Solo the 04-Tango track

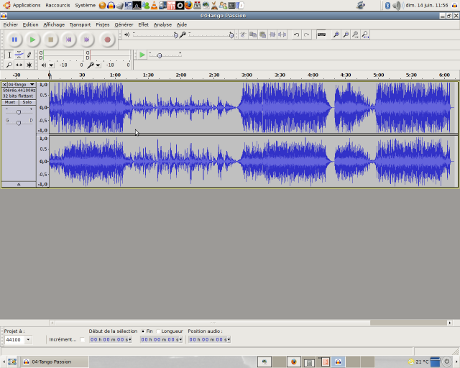point(27,102)
